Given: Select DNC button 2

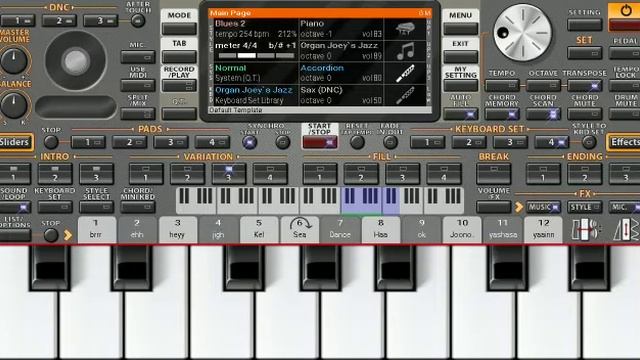Looking at the screenshot, I should (59, 20).
